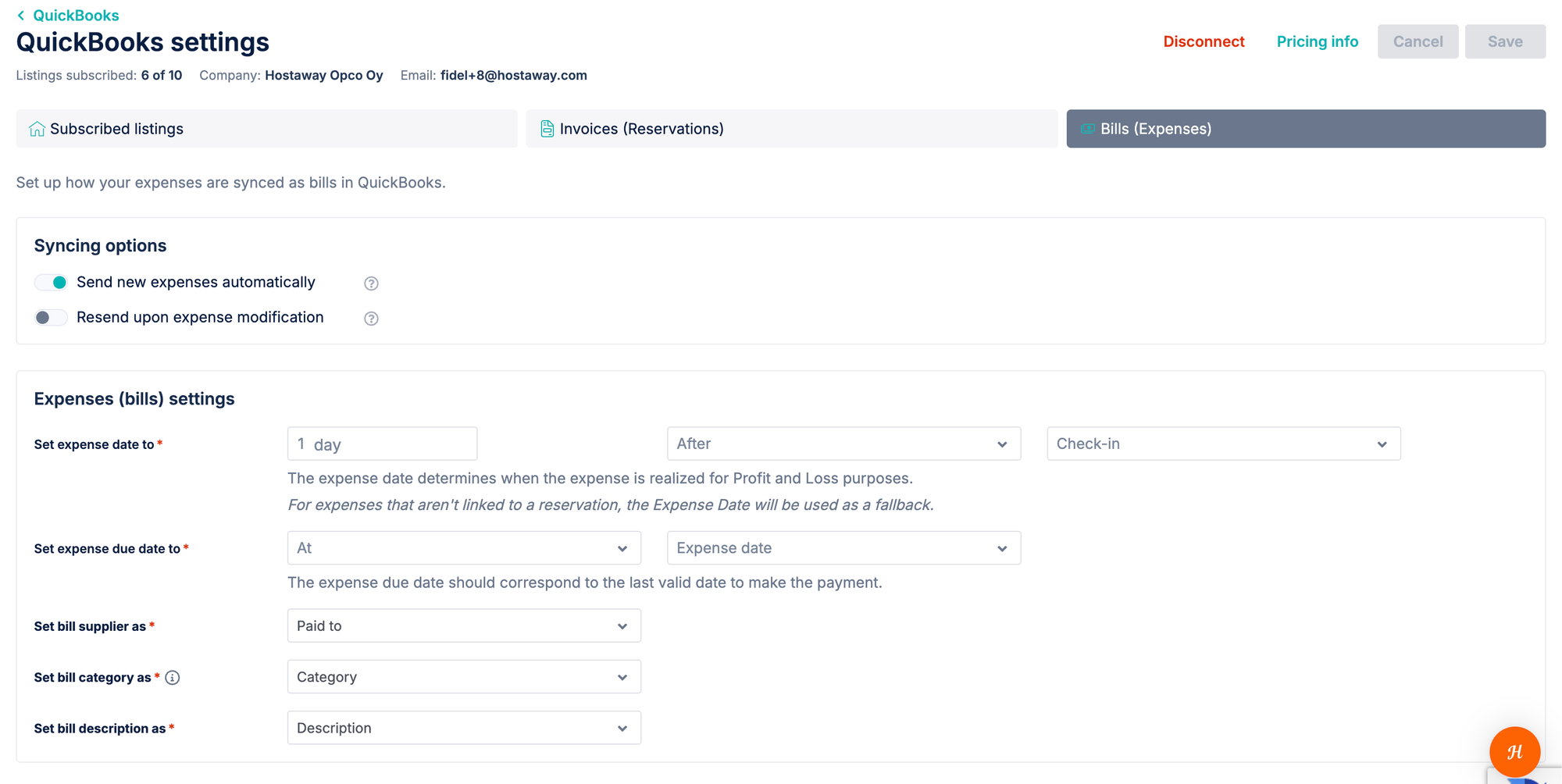Click the Disconnect link

[x=1204, y=41]
